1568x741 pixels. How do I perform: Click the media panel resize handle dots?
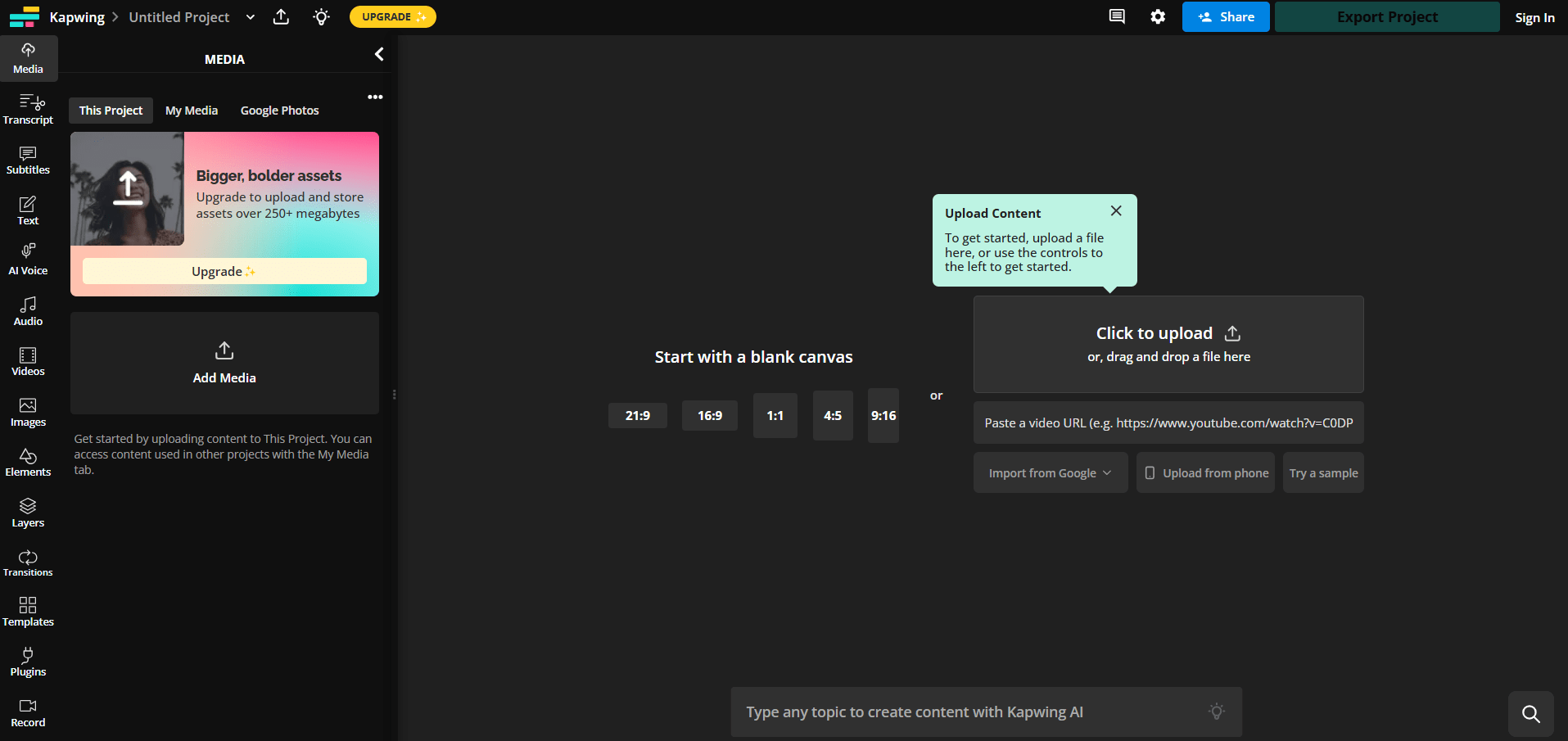[x=394, y=395]
